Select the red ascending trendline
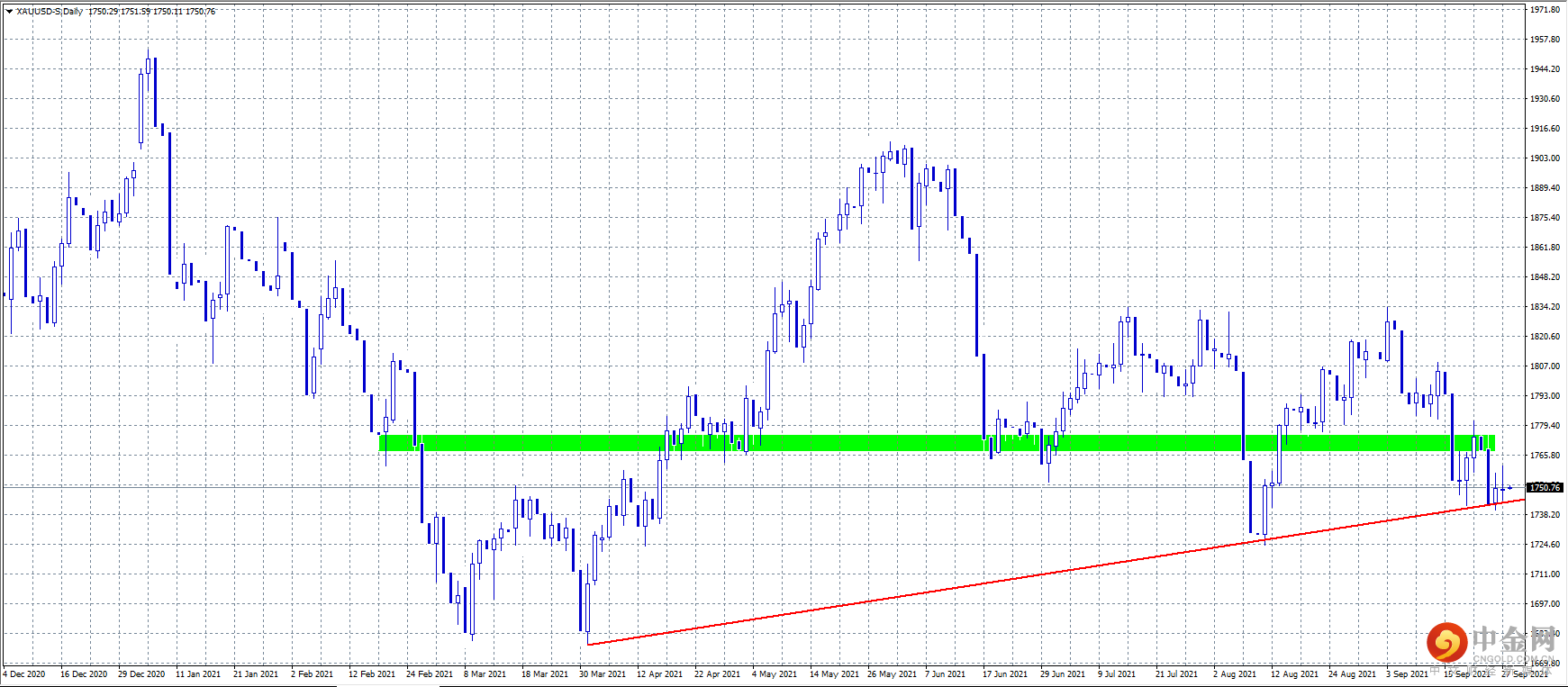Viewport: 1568px width, 687px height. click(x=1056, y=573)
